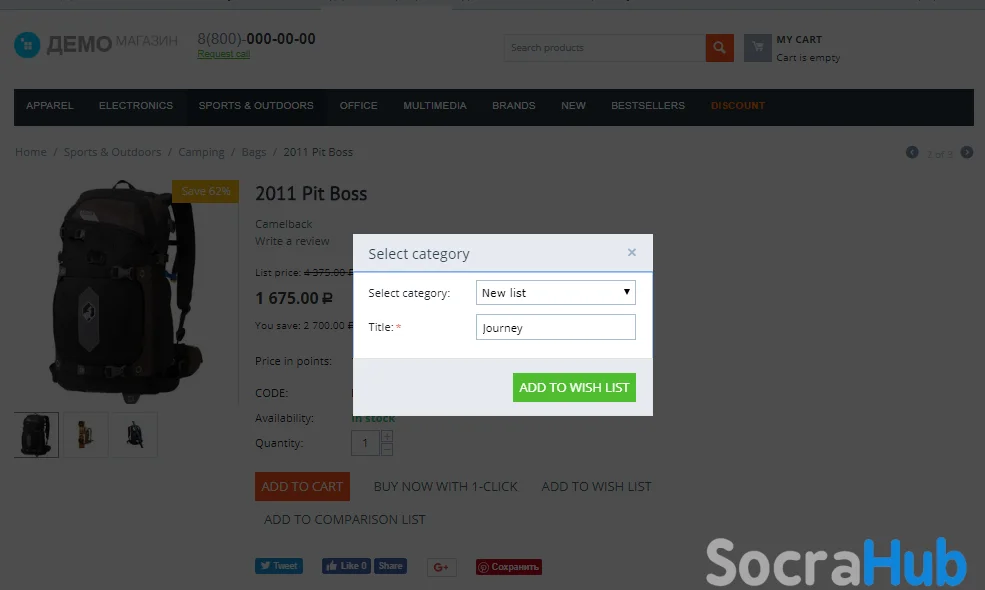Increase quantity with plus stepper
The height and width of the screenshot is (590, 985).
tap(387, 436)
